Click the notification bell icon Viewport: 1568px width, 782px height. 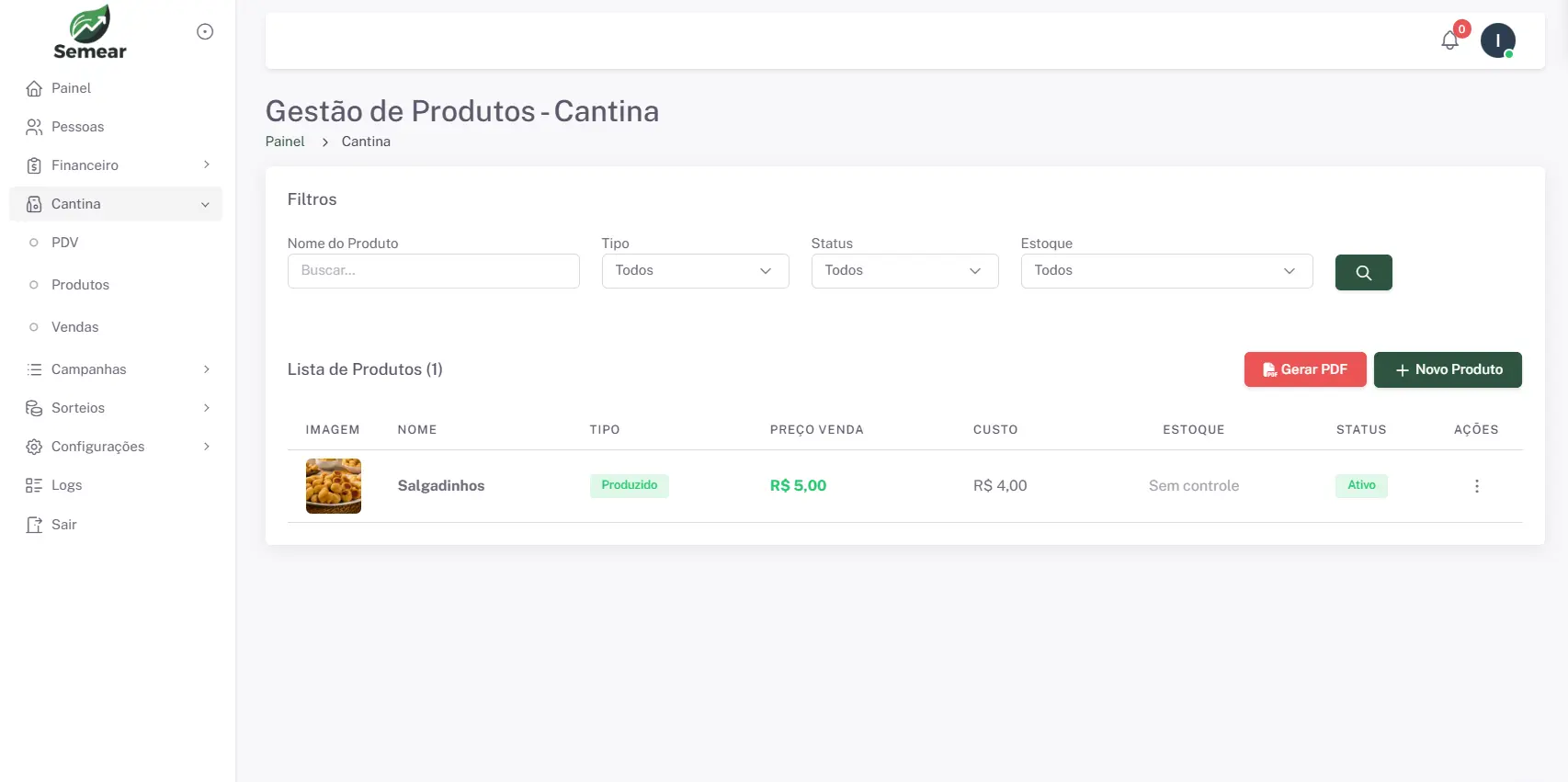tap(1449, 40)
